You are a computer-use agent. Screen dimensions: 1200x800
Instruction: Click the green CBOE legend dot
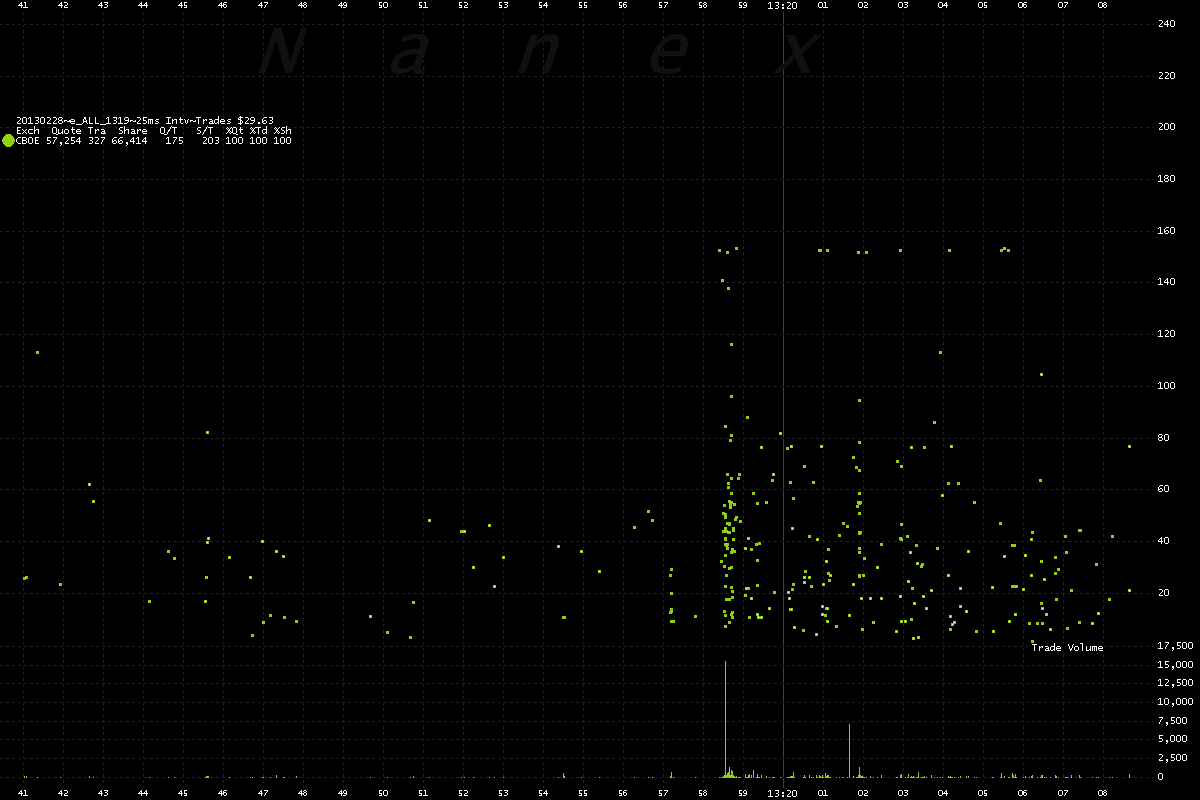(9, 141)
